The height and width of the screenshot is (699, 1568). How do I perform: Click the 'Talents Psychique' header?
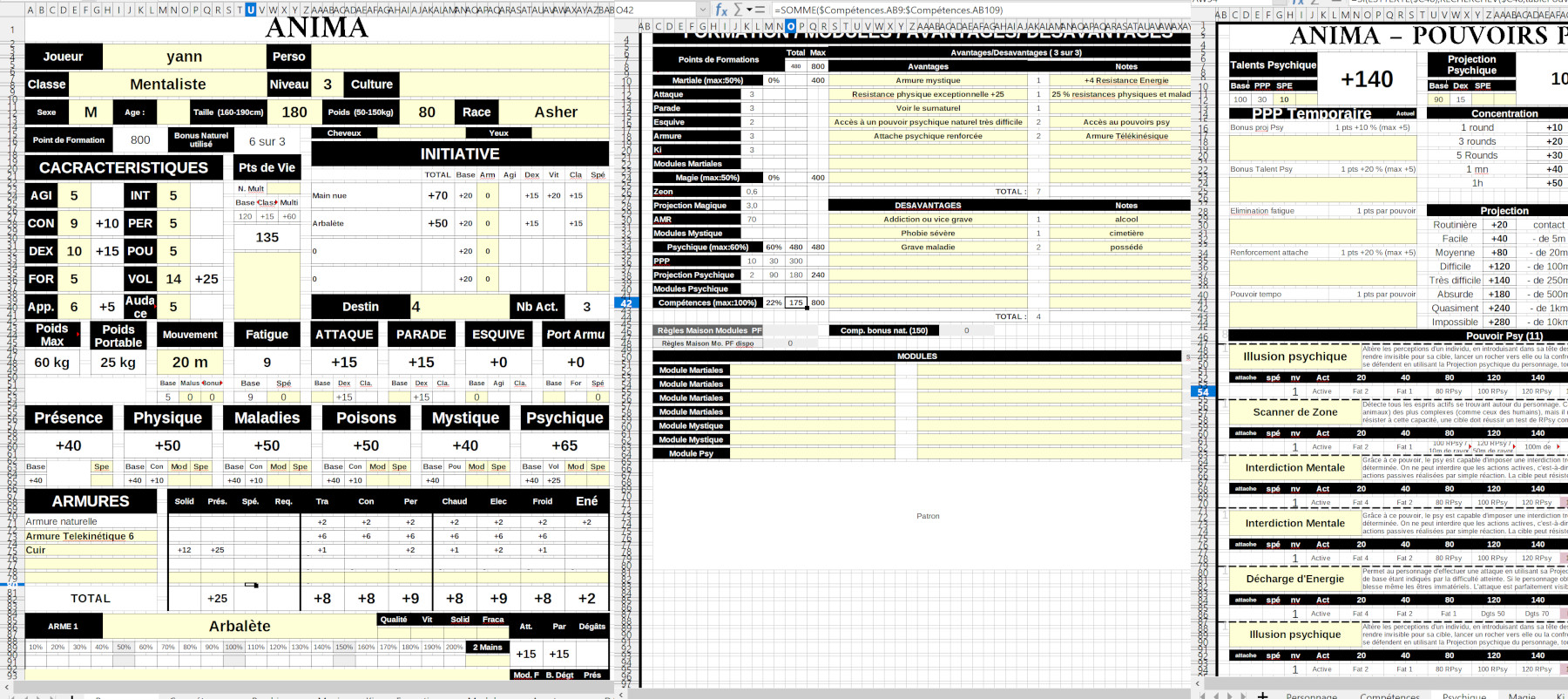(1273, 65)
